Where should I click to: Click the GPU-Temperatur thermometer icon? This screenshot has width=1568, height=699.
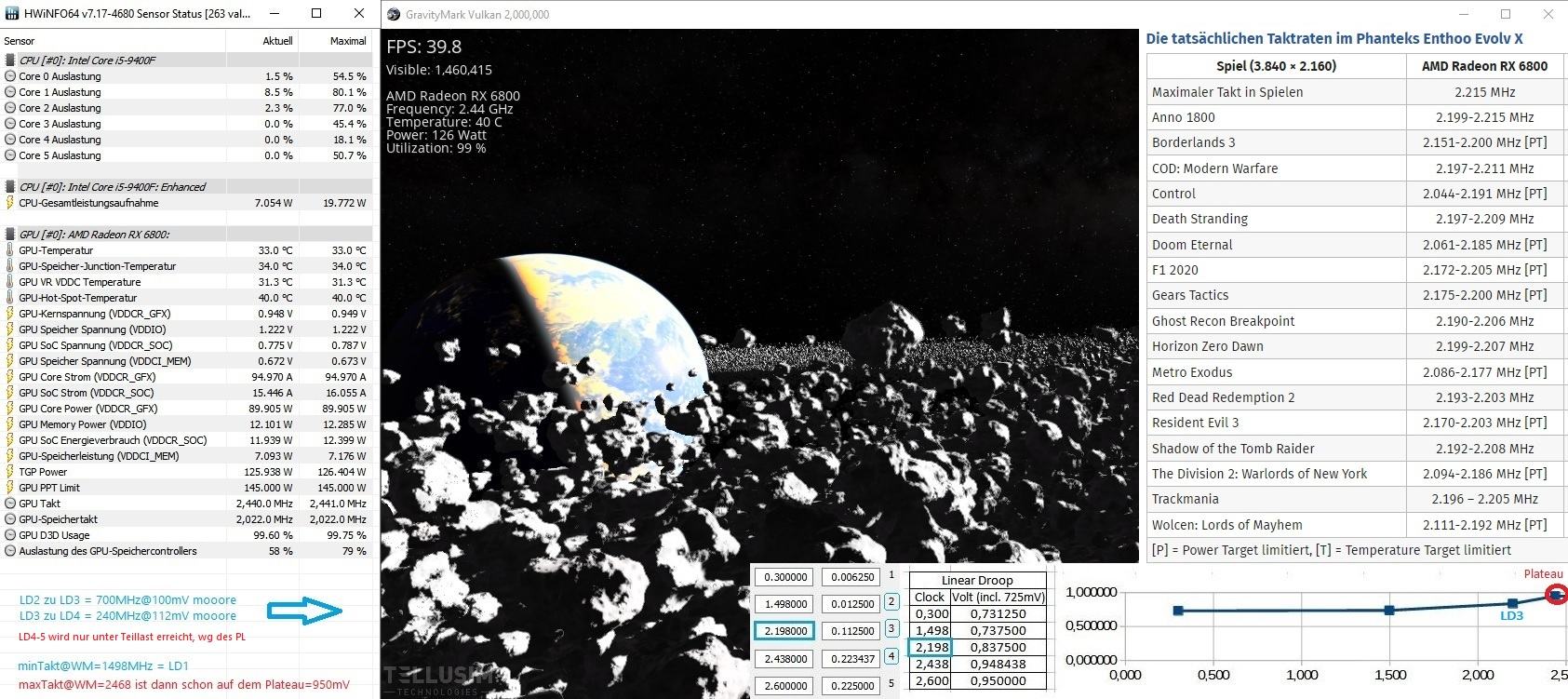click(10, 249)
